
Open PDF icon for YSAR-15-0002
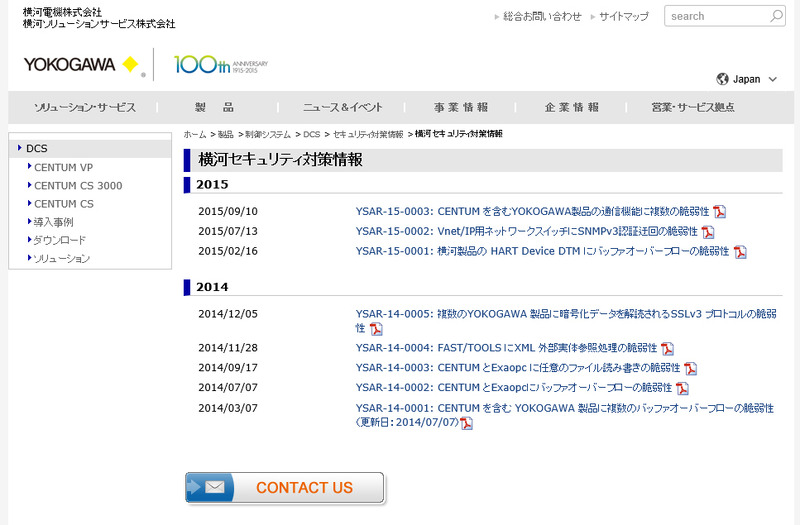[708, 232]
